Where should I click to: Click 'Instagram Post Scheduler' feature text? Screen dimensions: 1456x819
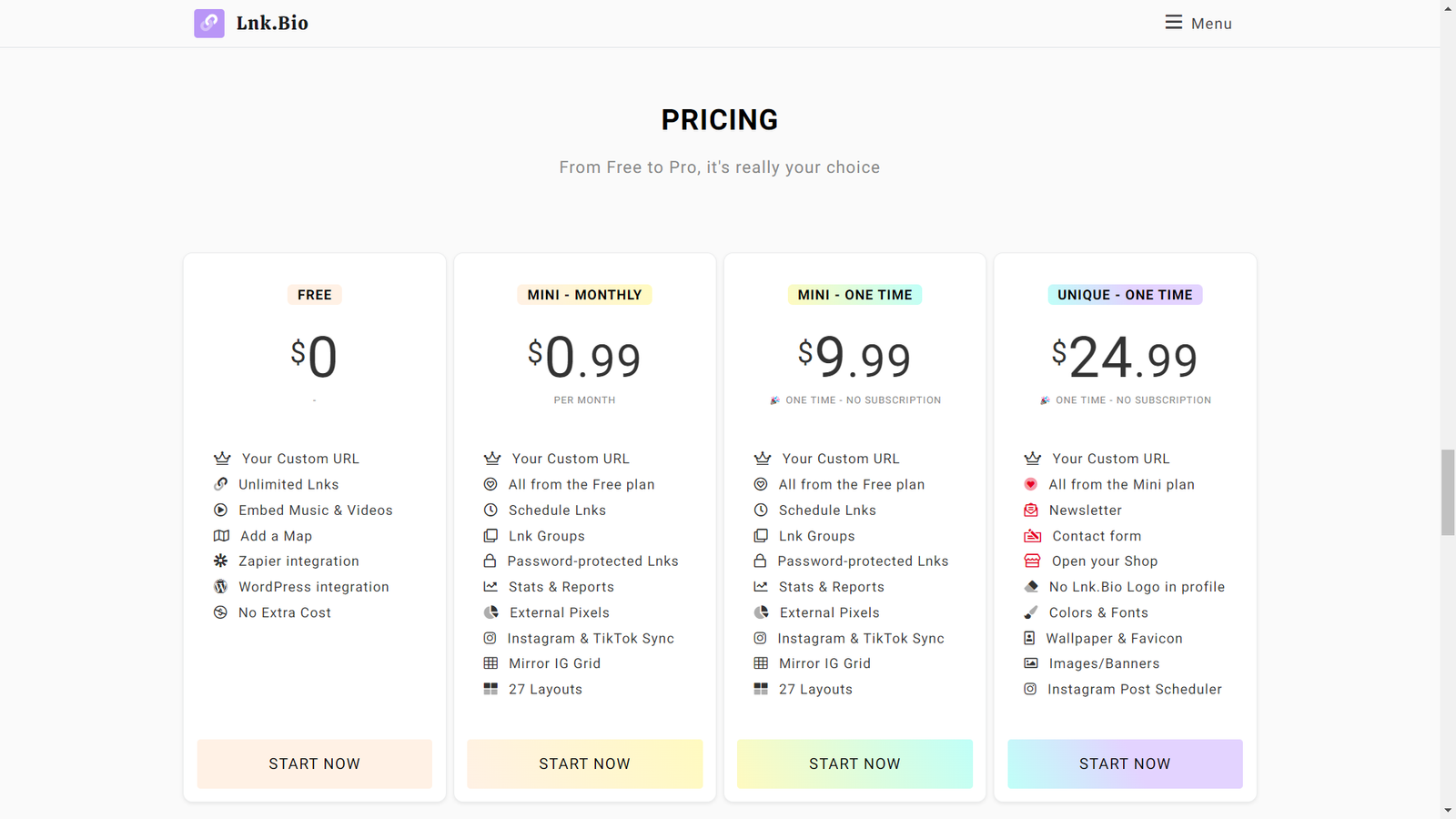coord(1135,689)
